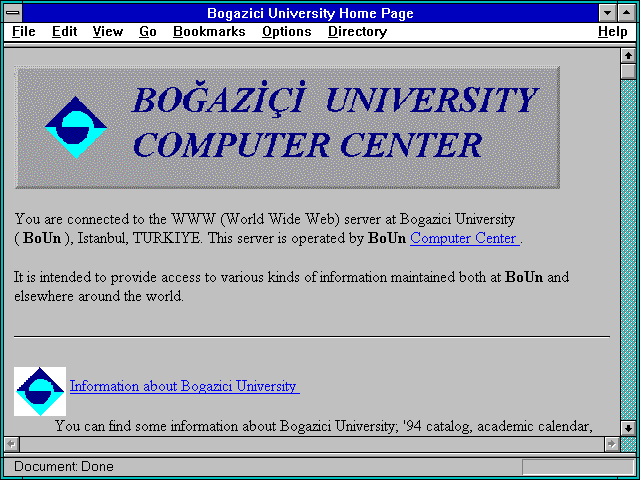The height and width of the screenshot is (480, 640).
Task: Minimize the browser window
Action: click(608, 13)
